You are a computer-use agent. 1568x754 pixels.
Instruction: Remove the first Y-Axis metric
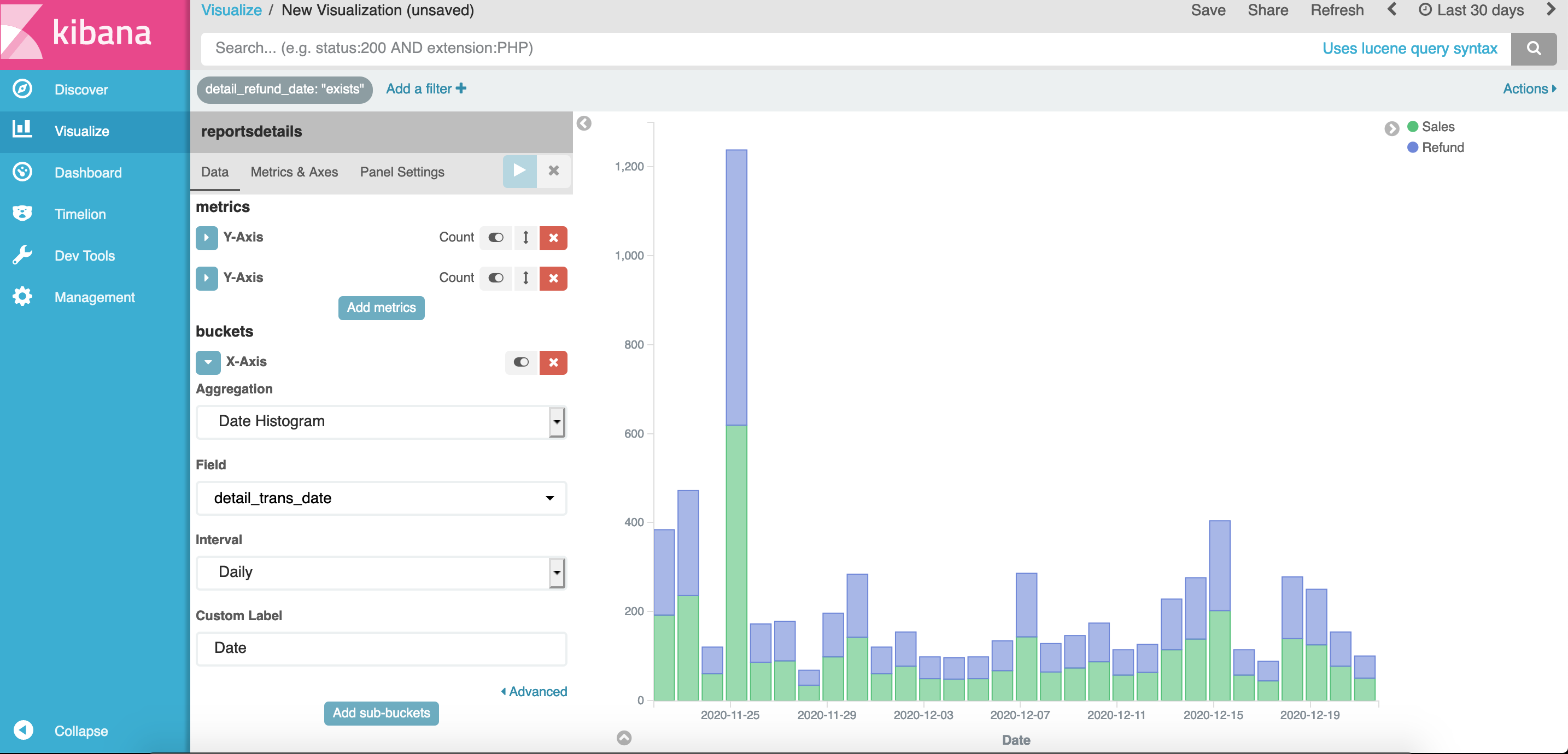tap(553, 238)
